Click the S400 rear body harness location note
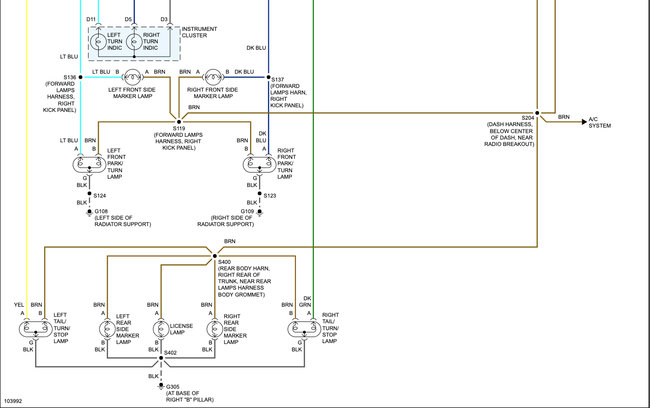This screenshot has height=408, width=650. [x=244, y=282]
